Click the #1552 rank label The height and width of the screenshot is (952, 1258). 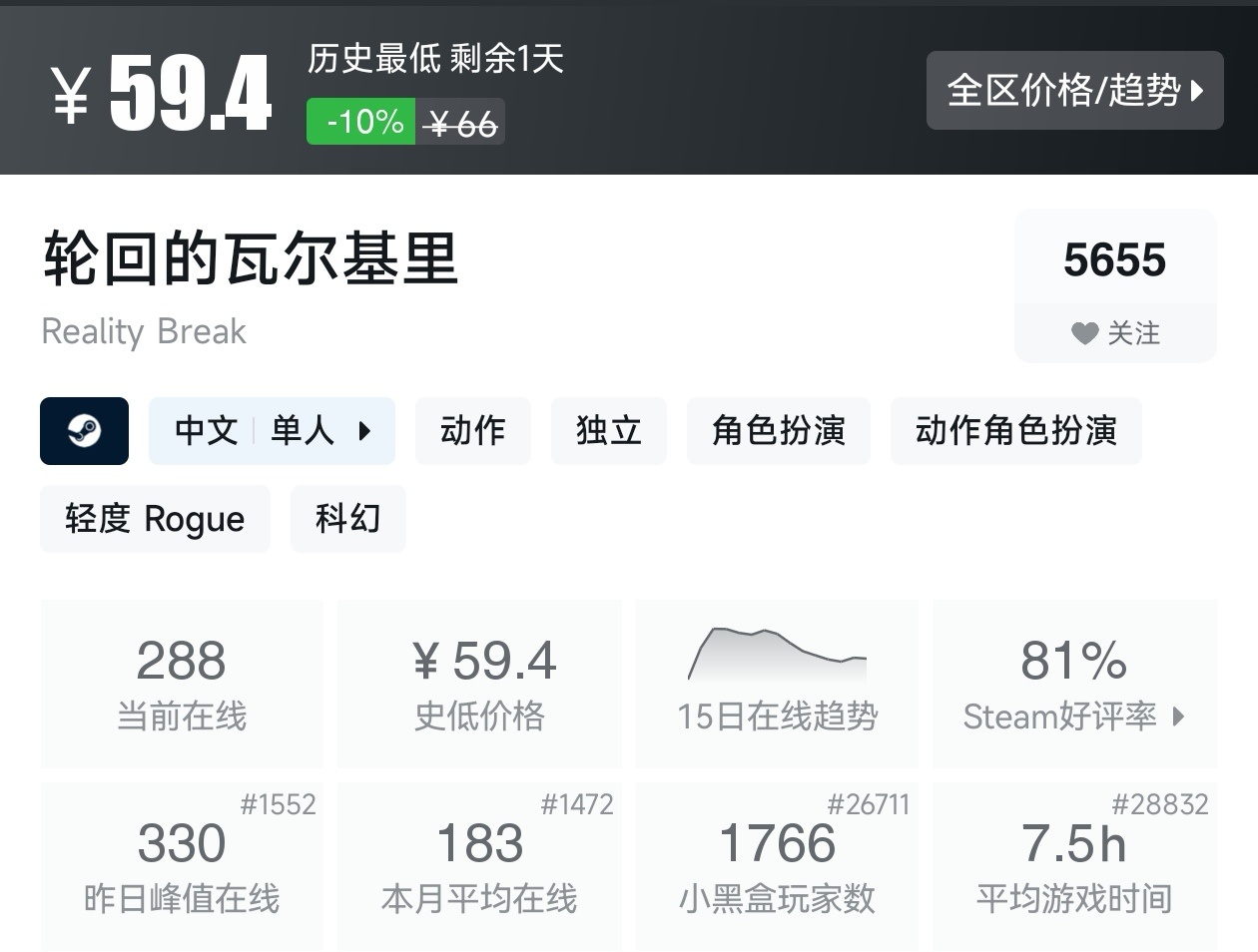click(x=278, y=804)
